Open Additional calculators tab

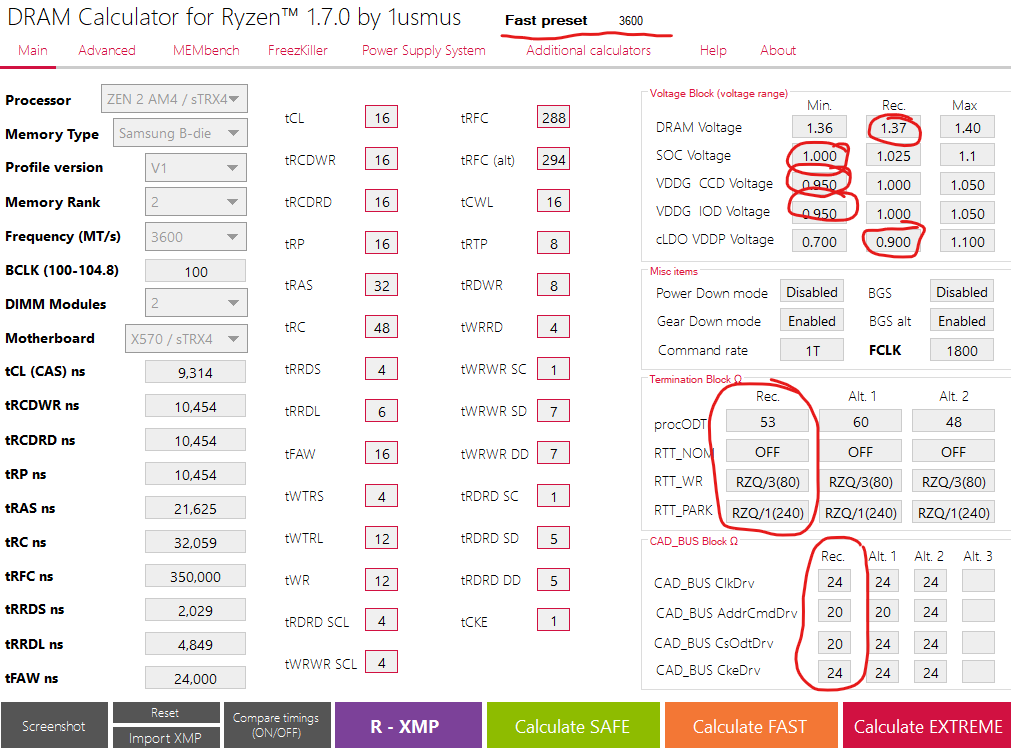(x=589, y=50)
